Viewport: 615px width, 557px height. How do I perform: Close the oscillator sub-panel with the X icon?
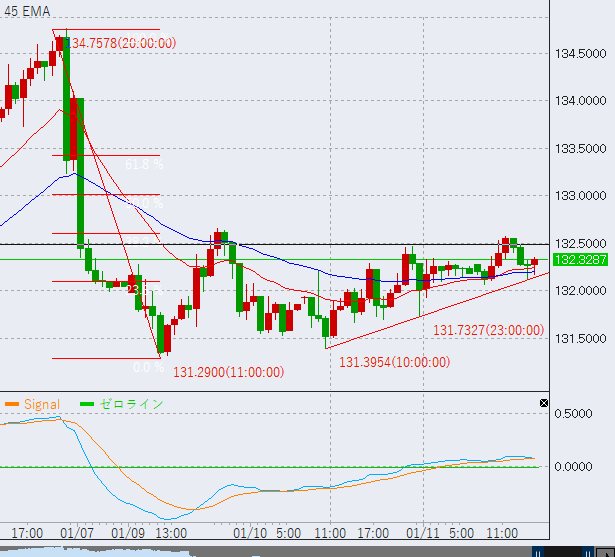pyautogui.click(x=544, y=403)
